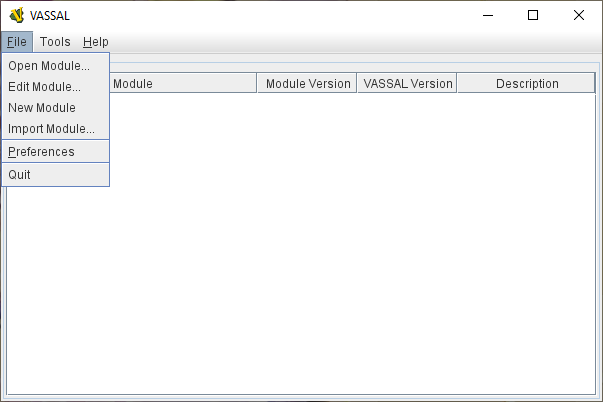
Task: Minimize the VASSAL window
Action: 488,15
